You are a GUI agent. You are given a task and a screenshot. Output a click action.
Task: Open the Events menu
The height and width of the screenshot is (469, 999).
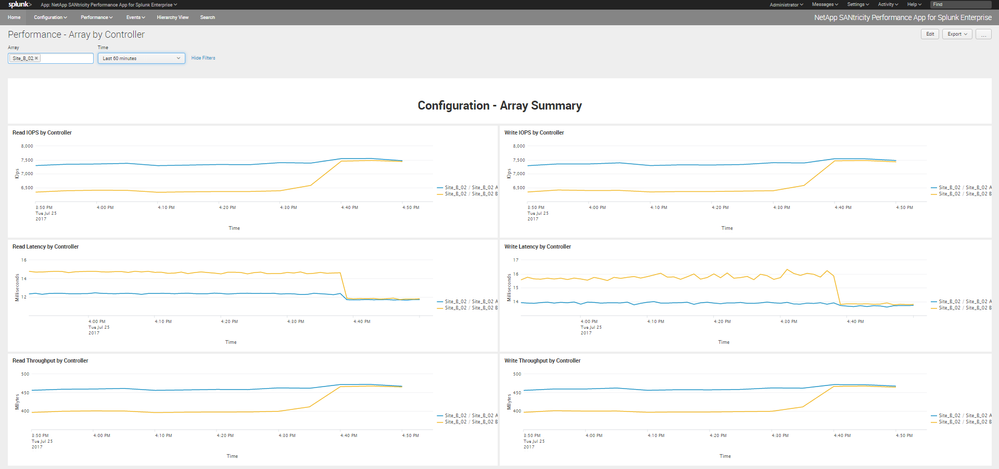point(134,17)
